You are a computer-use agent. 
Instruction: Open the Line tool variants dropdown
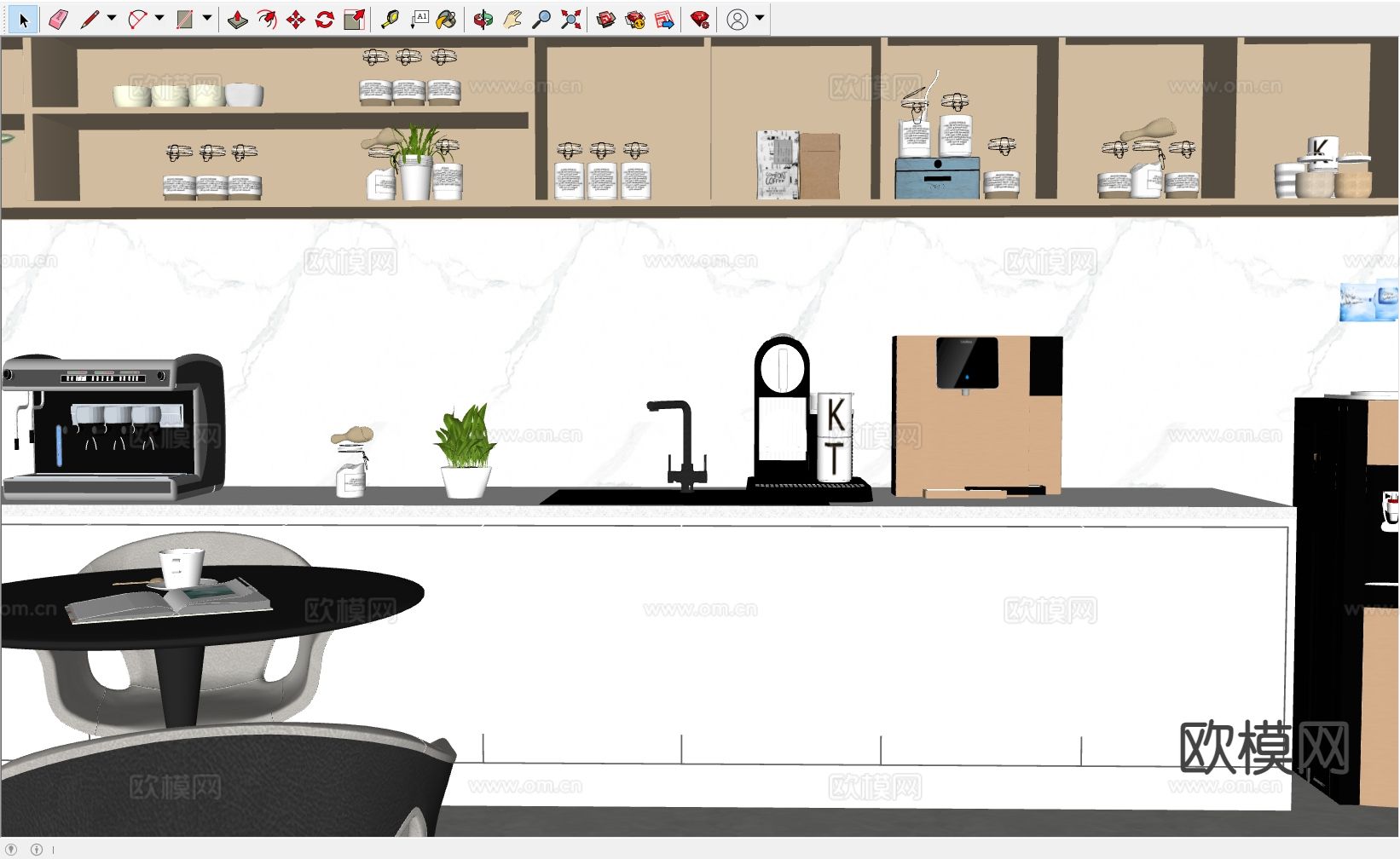[x=112, y=18]
